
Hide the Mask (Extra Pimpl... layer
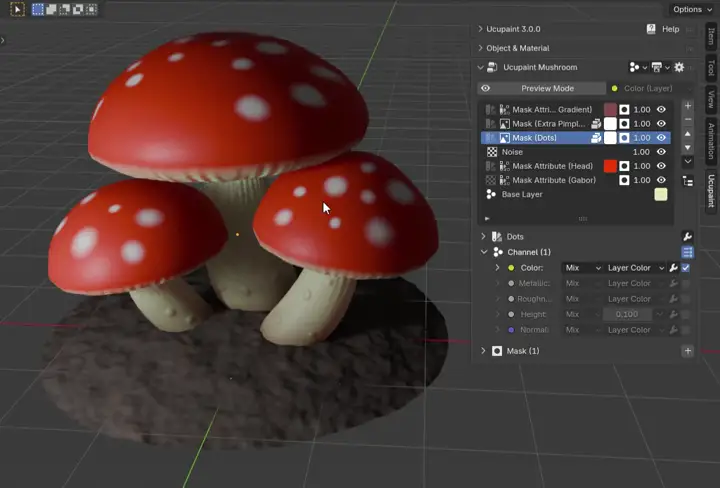point(661,123)
